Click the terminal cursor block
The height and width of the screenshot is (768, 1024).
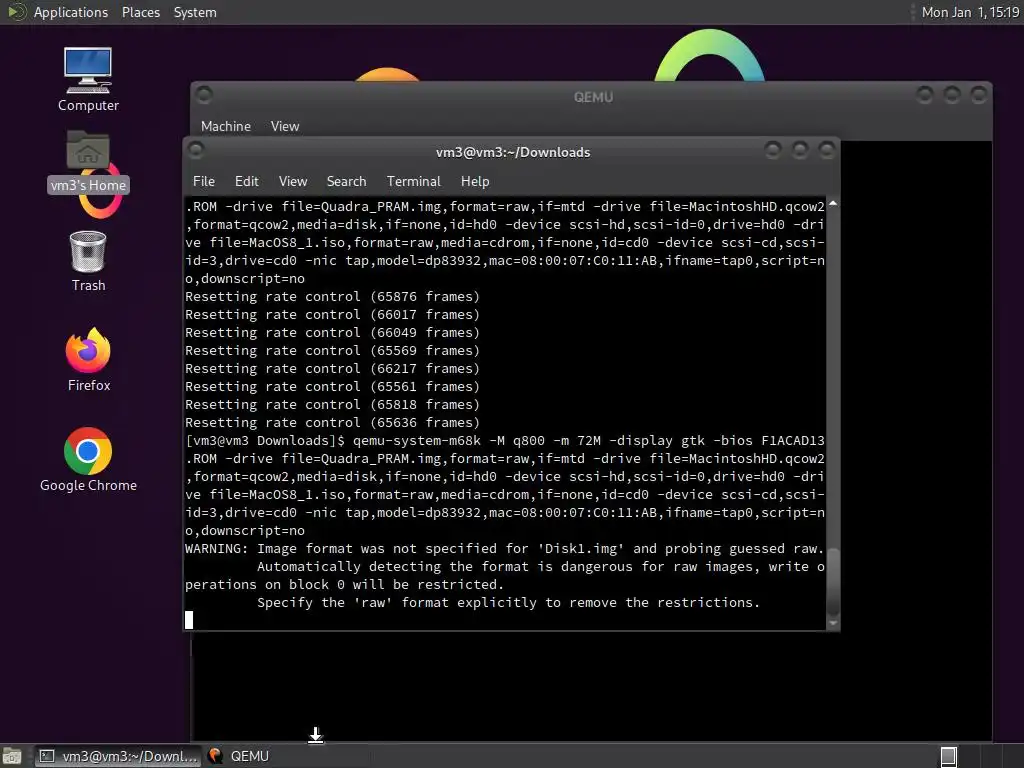pyautogui.click(x=189, y=620)
